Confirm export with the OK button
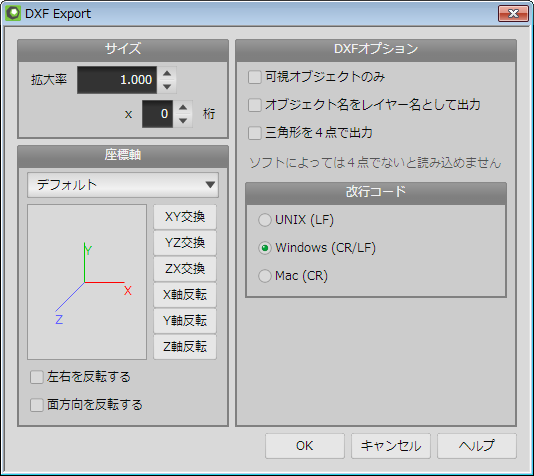534x476 pixels. 305,446
